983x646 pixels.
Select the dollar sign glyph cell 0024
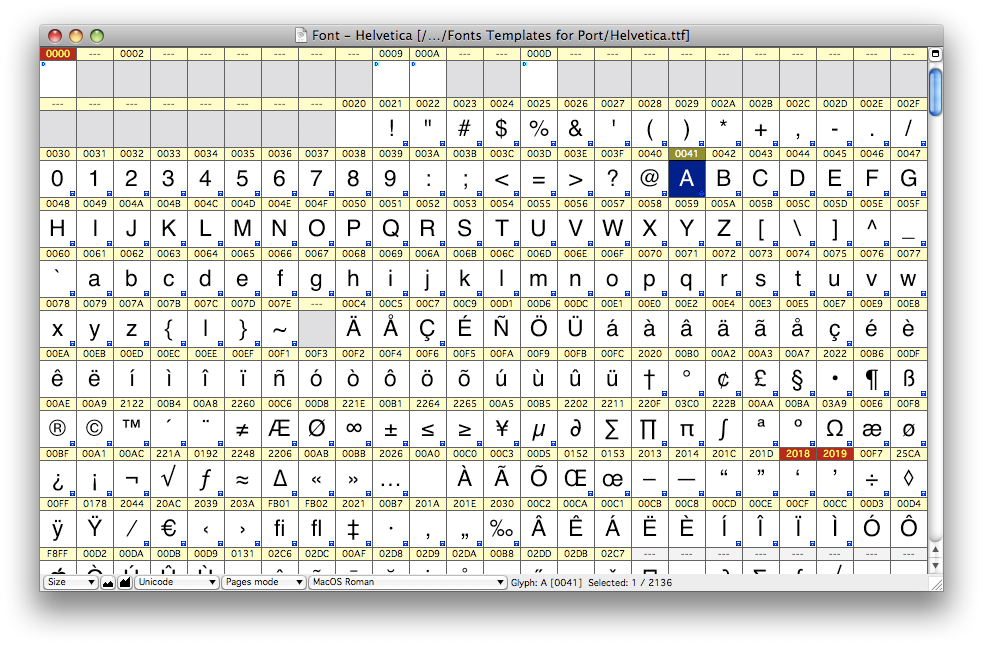pyautogui.click(x=502, y=129)
